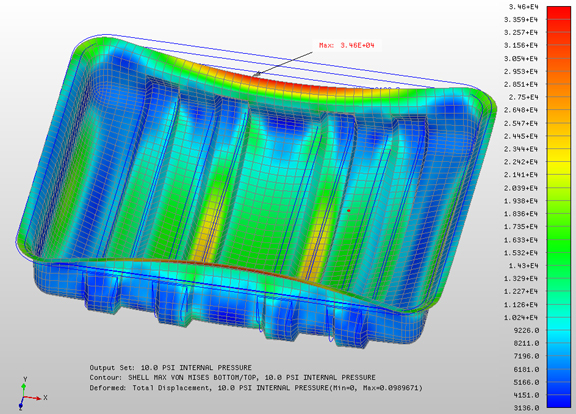Click legend value 3.257+E4
Image resolution: width=576 pixels, height=414 pixels.
tap(521, 32)
